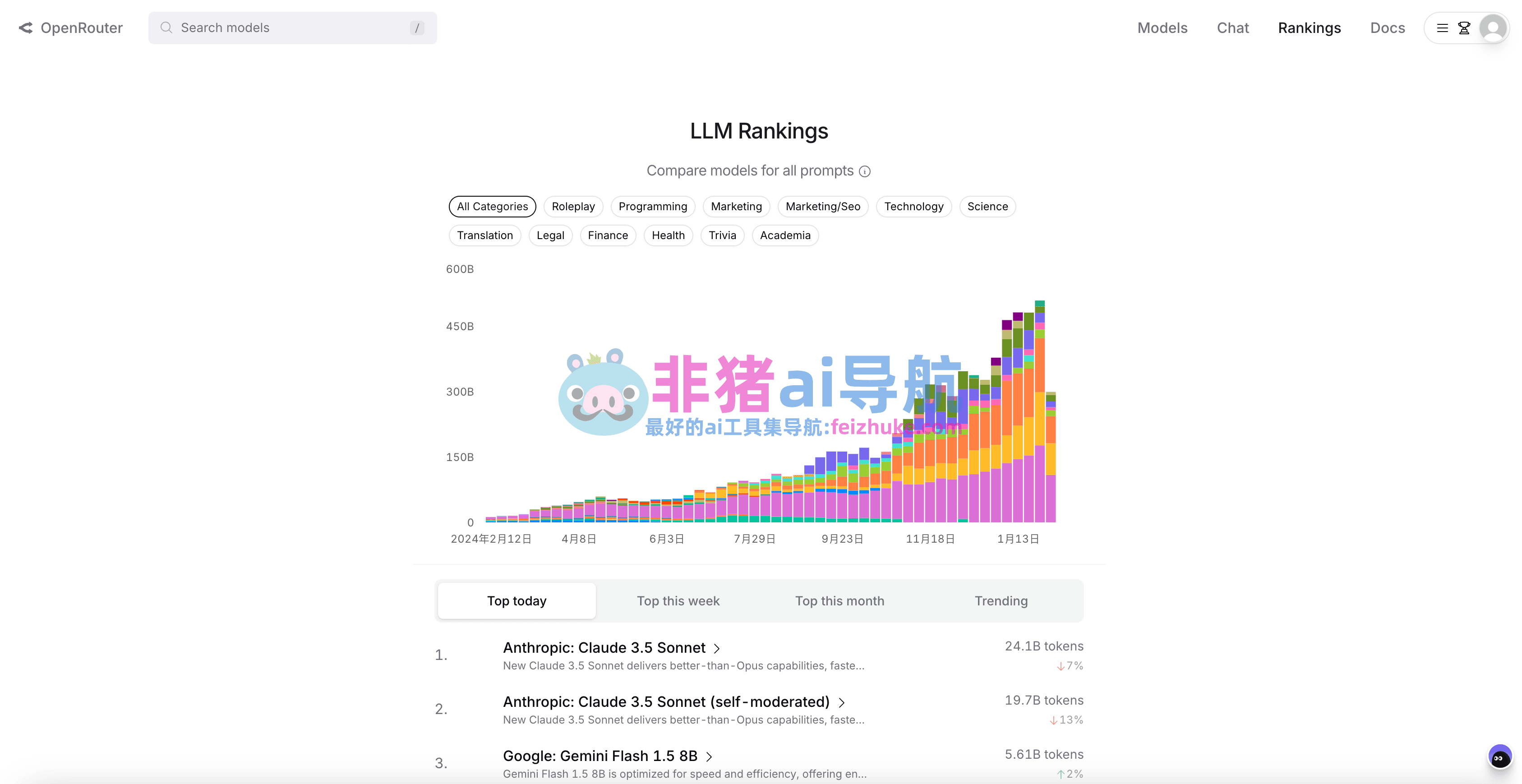Click the slash shortcut key badge
1522x784 pixels.
[x=417, y=28]
